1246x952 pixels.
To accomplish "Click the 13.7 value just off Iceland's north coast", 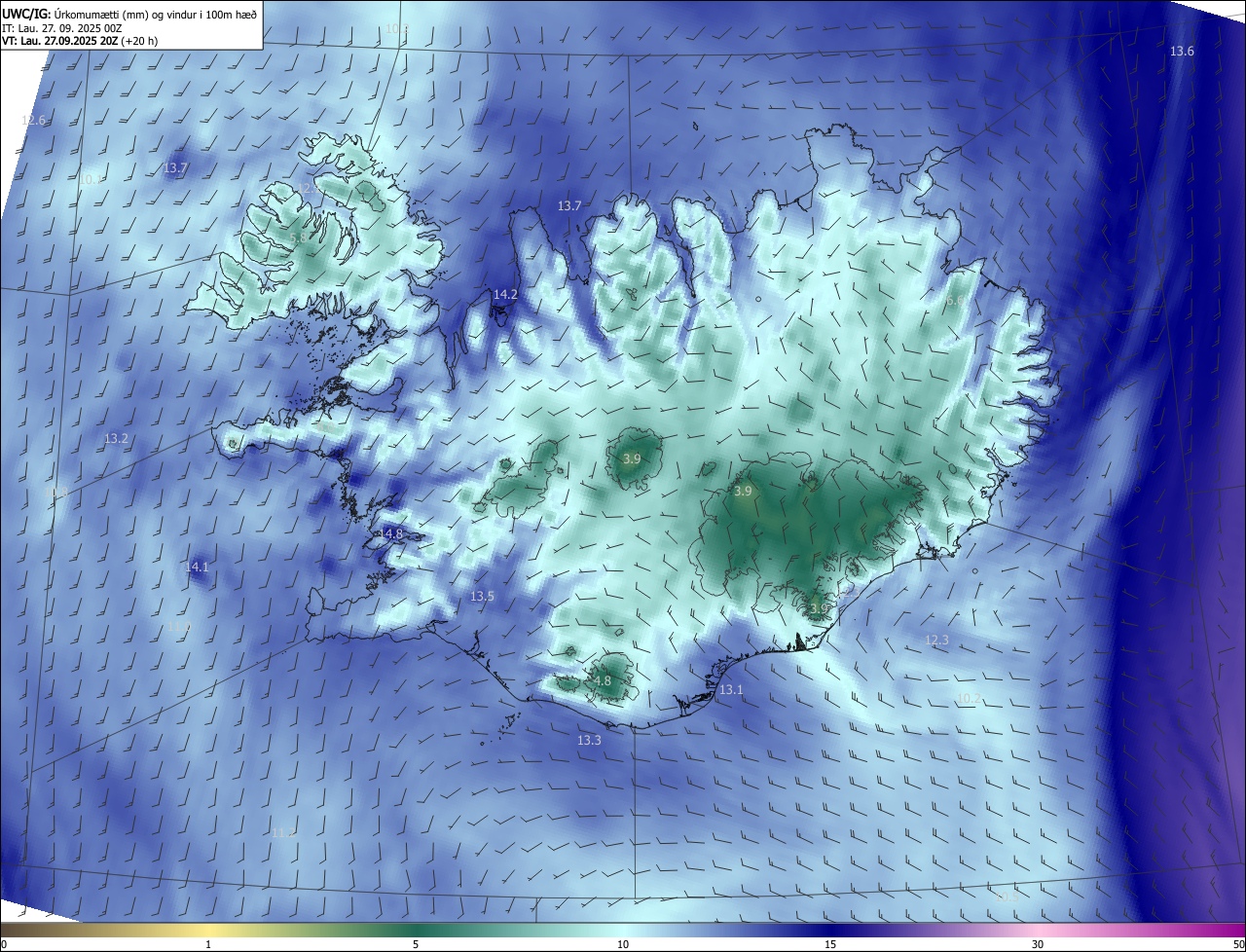I will [x=569, y=206].
